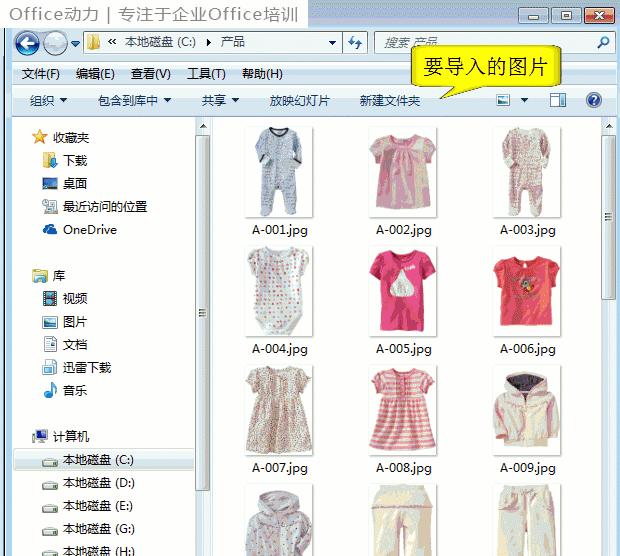Open the 查看(V) menu
The width and height of the screenshot is (620, 556).
click(151, 74)
